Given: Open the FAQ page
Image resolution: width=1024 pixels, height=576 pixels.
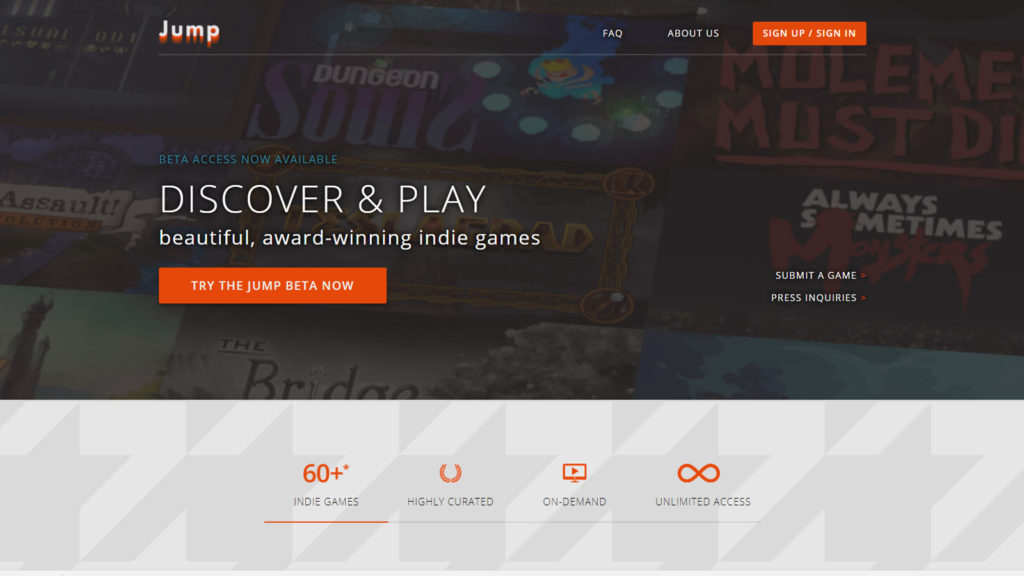Looking at the screenshot, I should click(x=612, y=33).
